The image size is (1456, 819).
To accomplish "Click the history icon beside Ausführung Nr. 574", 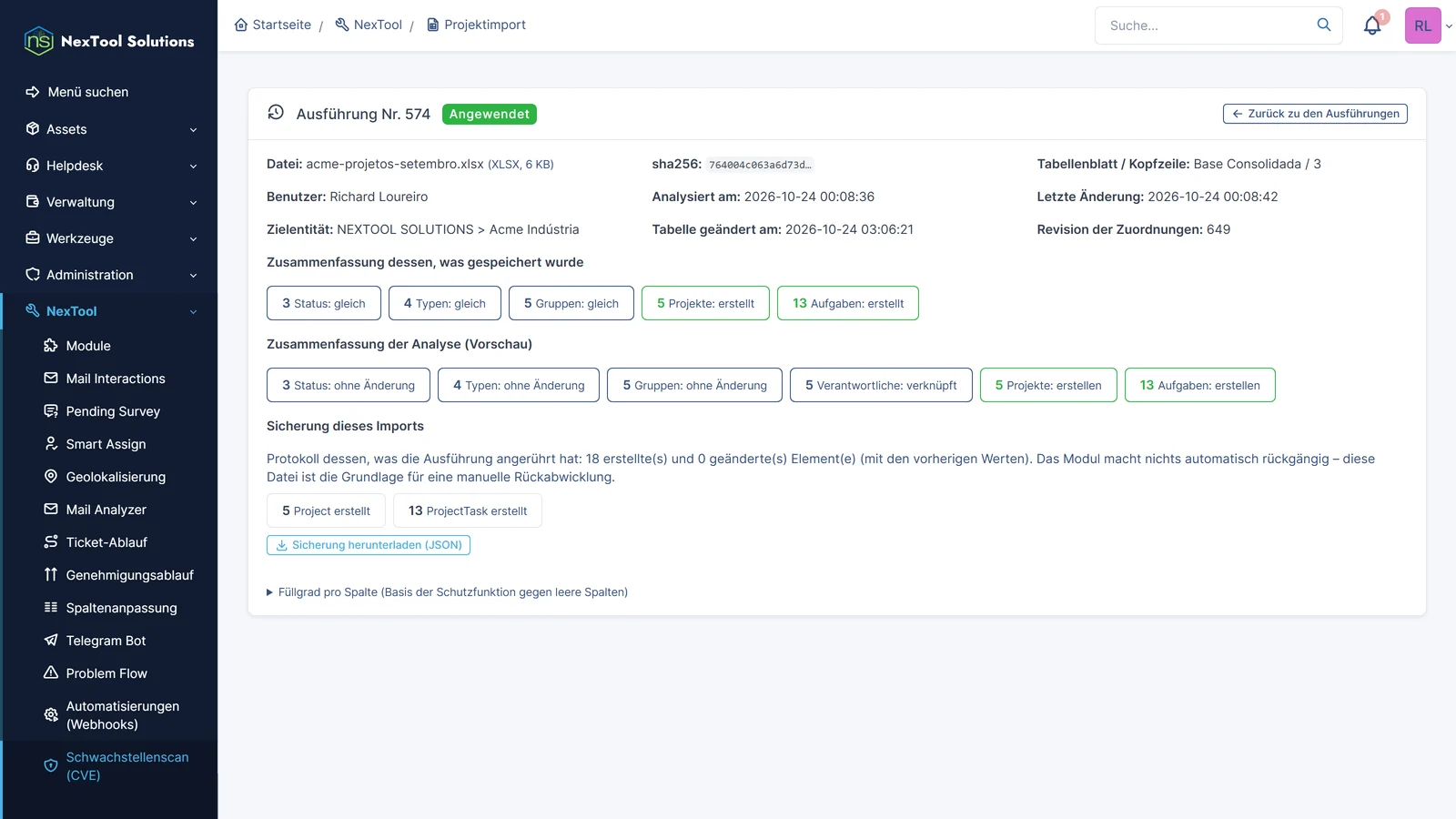I will click(x=276, y=113).
